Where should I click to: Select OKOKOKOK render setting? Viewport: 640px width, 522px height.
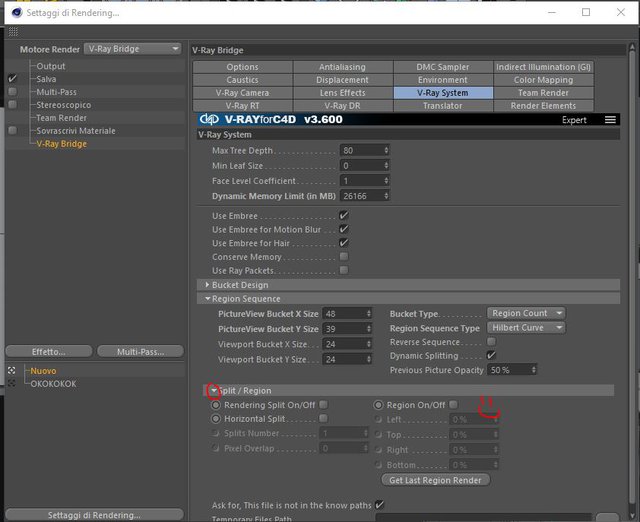pos(53,384)
